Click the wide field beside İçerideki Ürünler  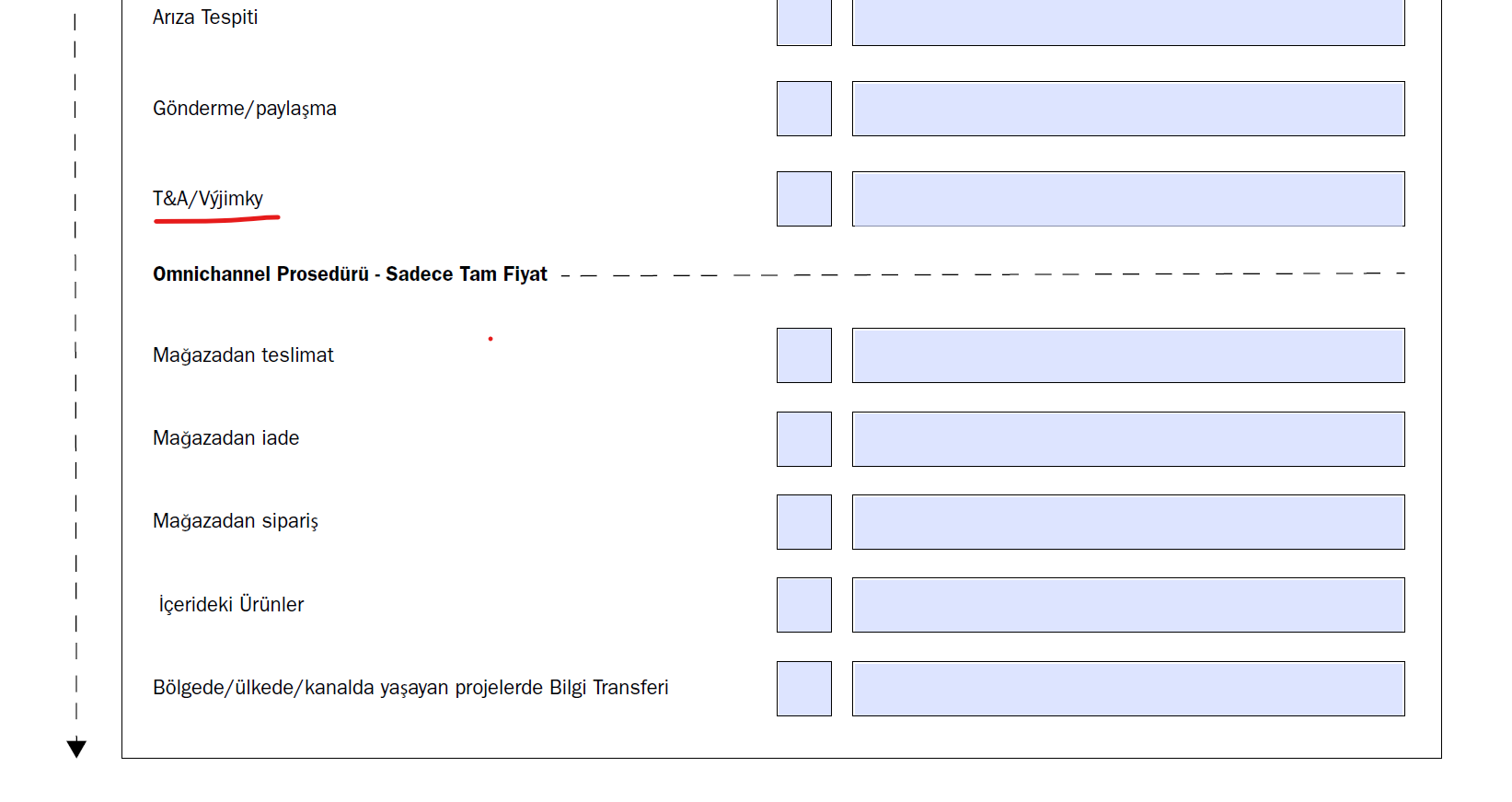point(1128,605)
